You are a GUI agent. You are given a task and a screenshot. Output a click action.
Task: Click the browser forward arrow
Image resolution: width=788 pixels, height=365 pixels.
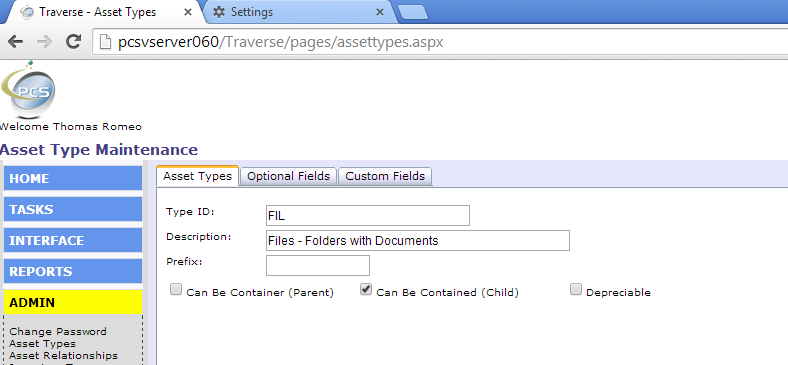pyautogui.click(x=45, y=42)
